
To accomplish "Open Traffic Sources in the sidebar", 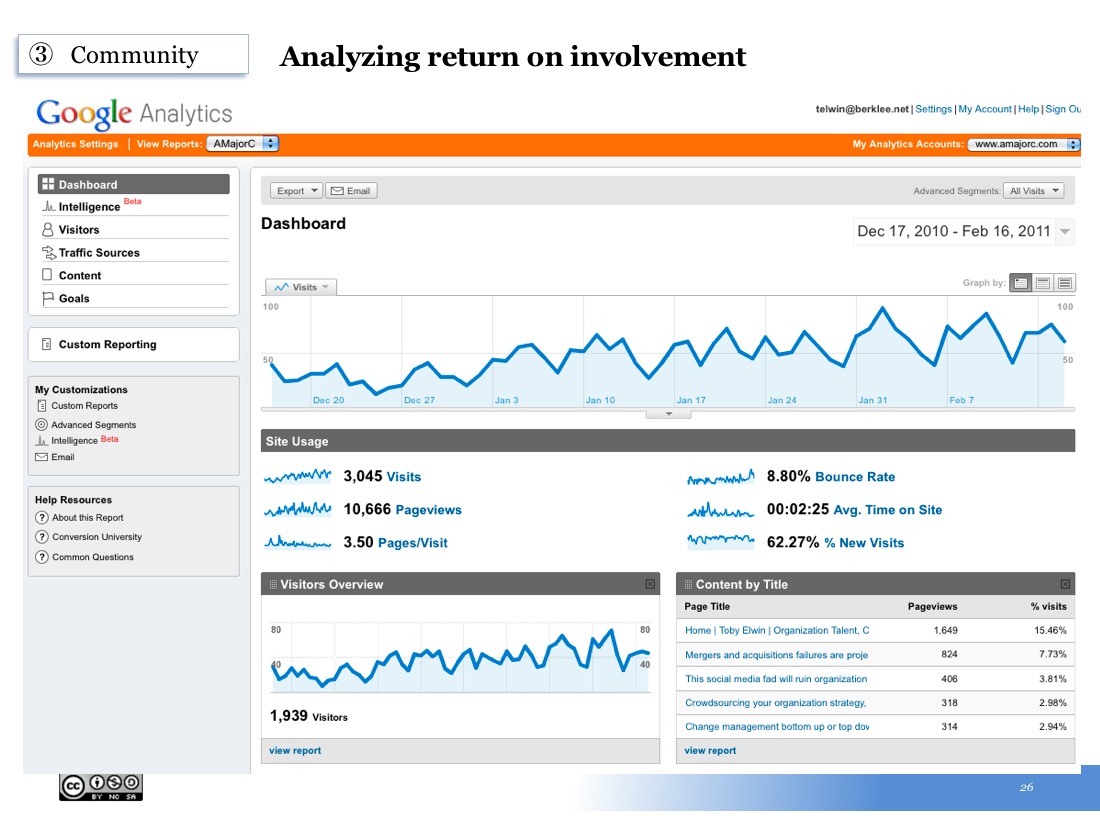I will pos(99,253).
